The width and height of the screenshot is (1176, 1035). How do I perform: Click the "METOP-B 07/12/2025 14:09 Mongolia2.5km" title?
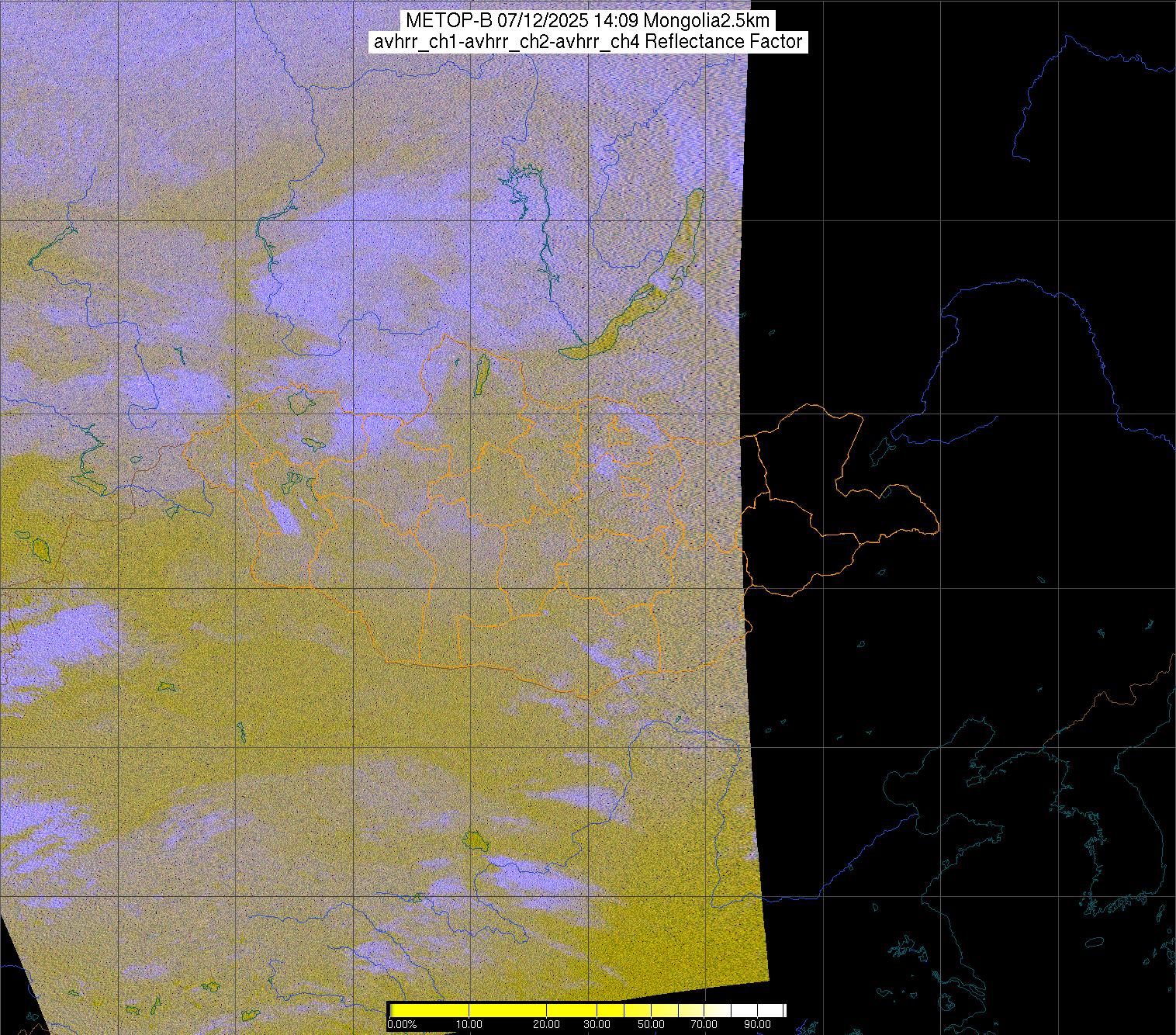pyautogui.click(x=587, y=20)
